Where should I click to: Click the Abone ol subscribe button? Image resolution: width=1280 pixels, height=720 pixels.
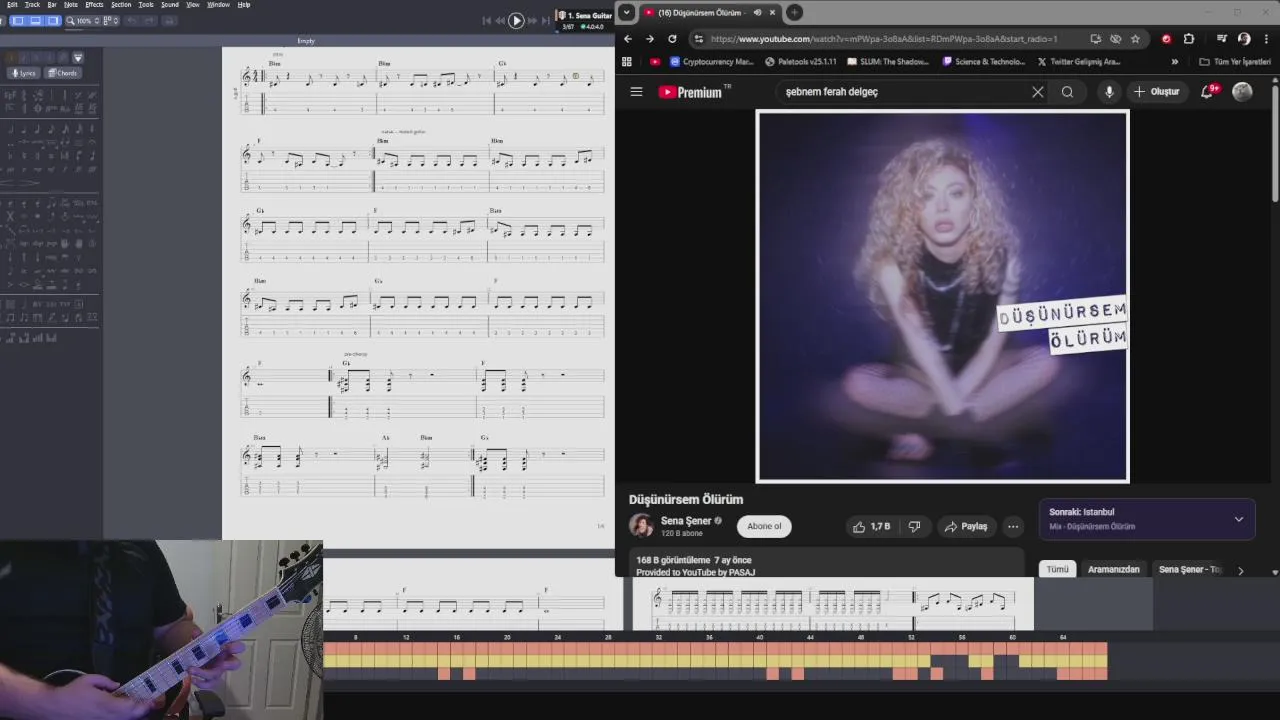[764, 527]
